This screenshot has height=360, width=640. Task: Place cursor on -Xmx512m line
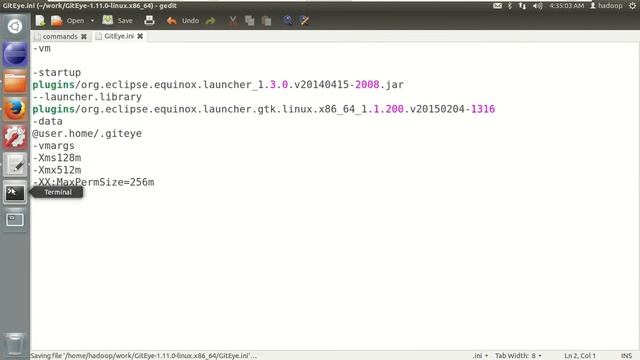point(57,170)
